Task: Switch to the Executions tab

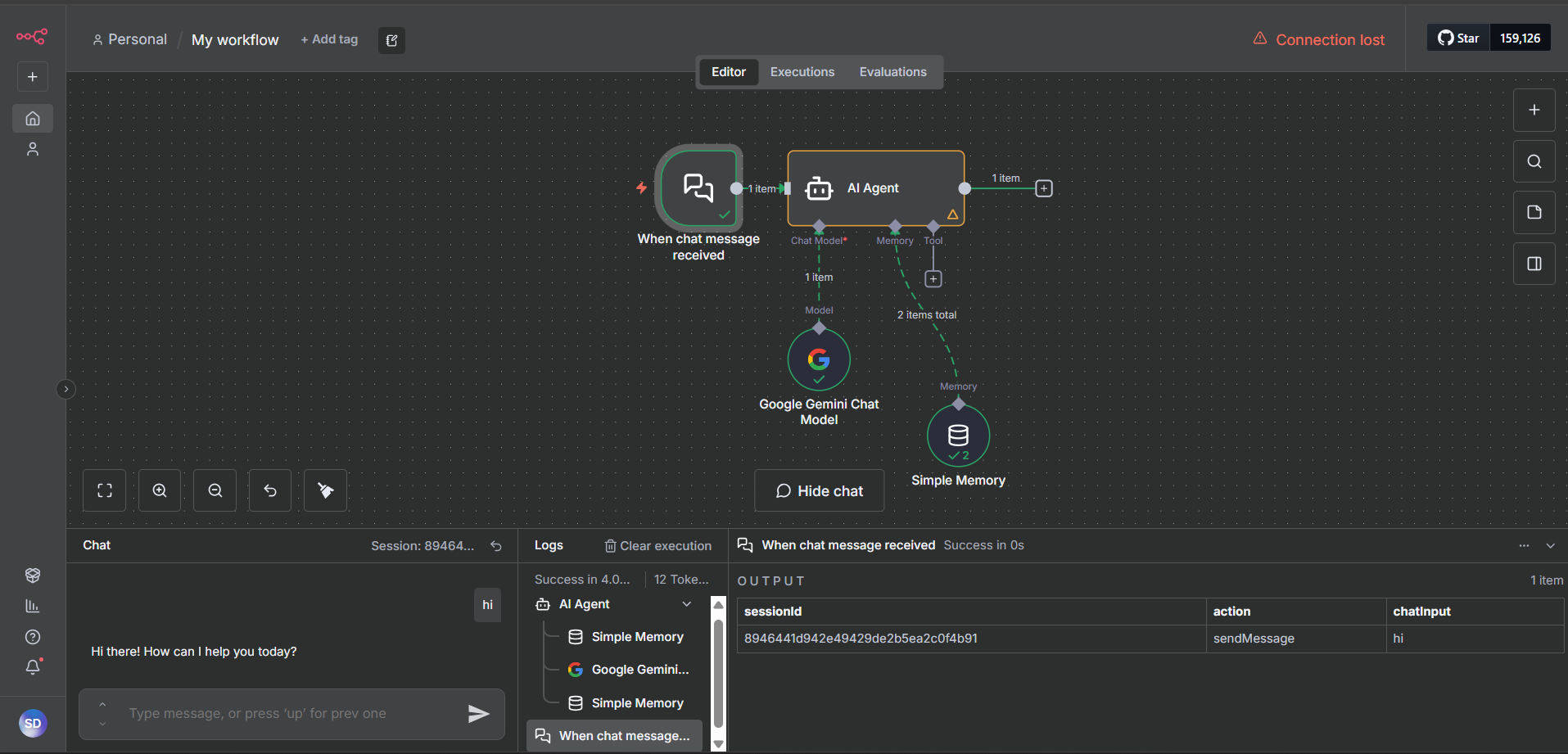Action: tap(802, 71)
